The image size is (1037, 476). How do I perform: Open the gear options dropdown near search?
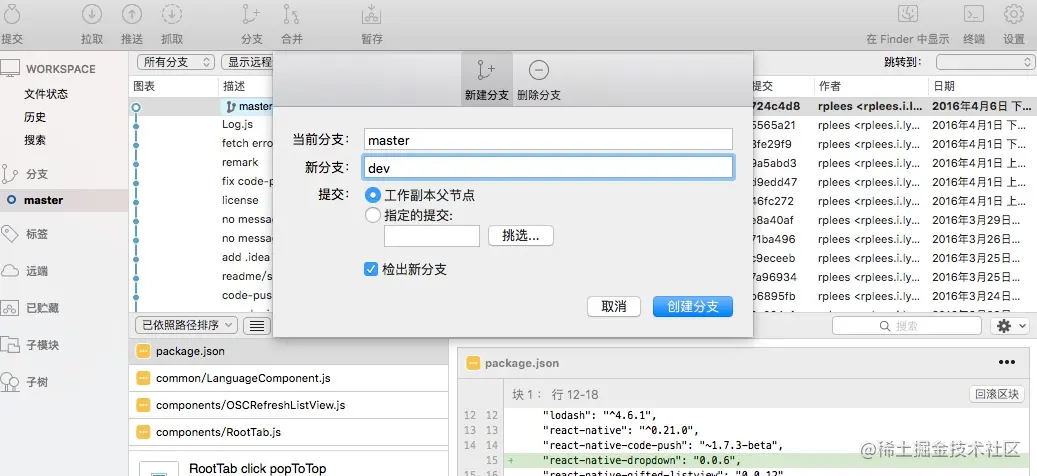point(1009,326)
